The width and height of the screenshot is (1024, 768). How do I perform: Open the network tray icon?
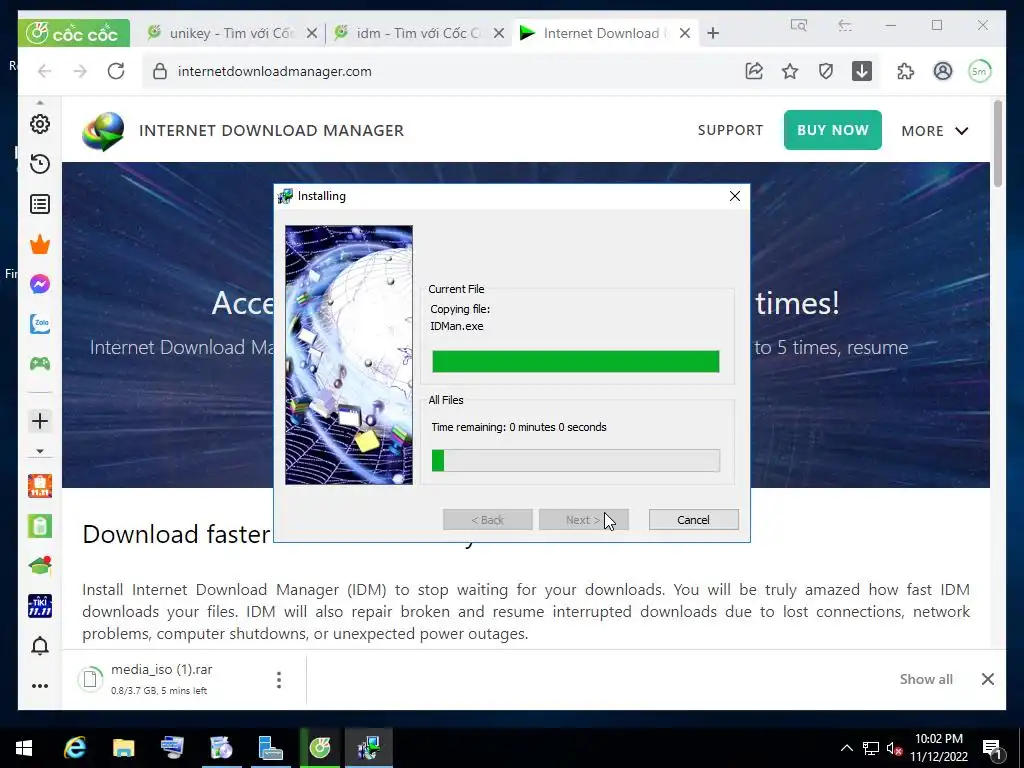click(x=871, y=748)
